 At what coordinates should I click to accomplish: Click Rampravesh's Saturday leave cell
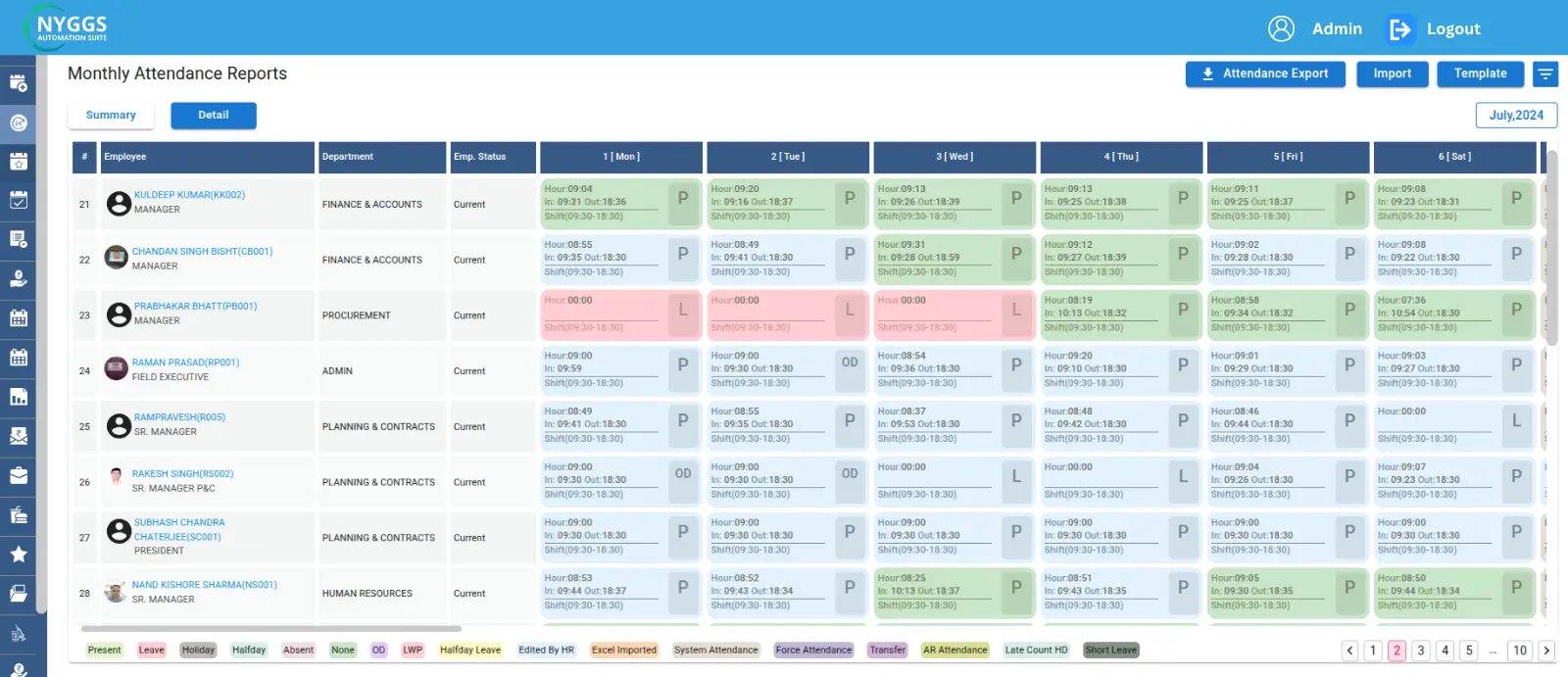coord(1454,425)
